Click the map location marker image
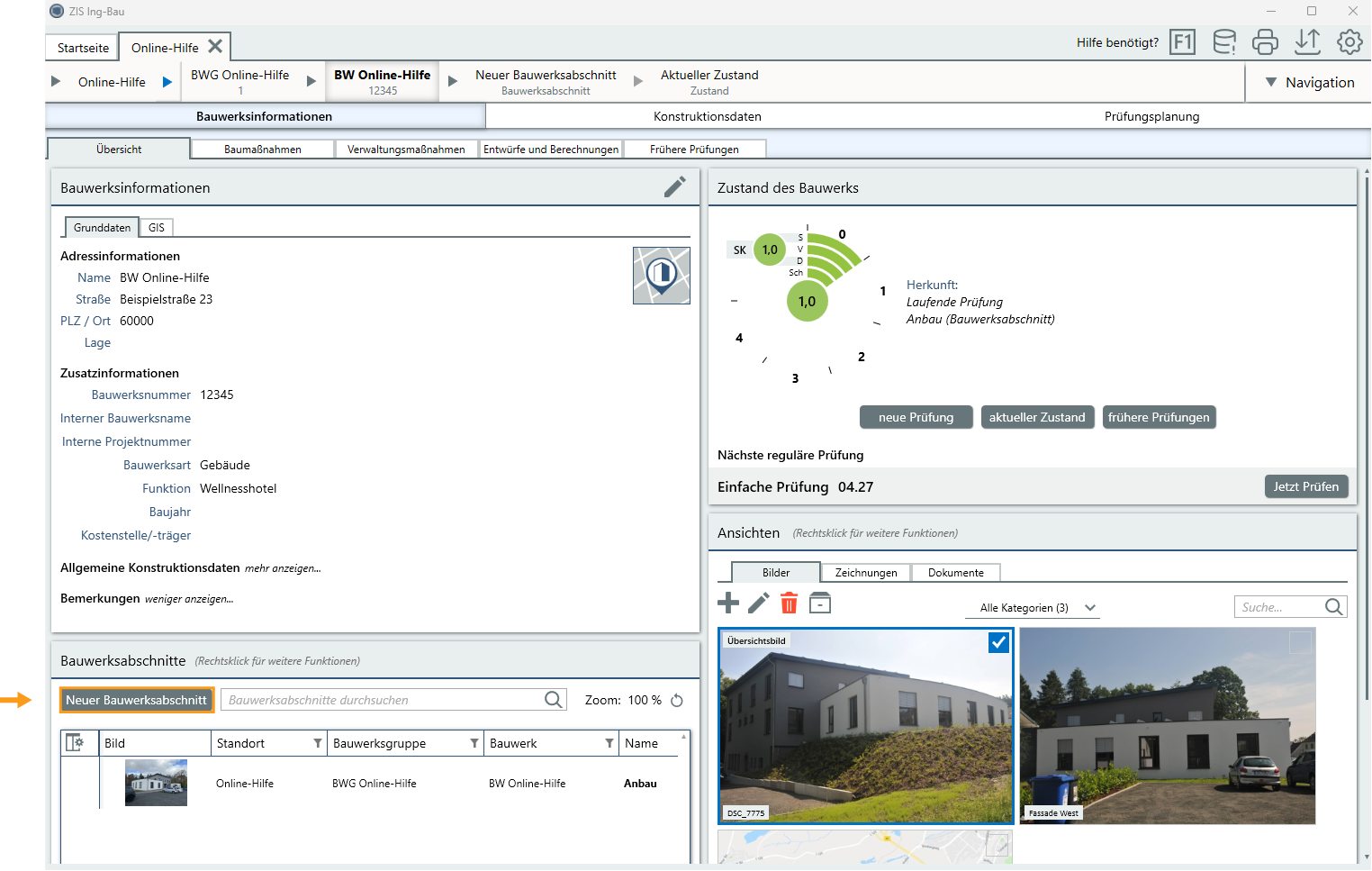Image resolution: width=1372 pixels, height=871 pixels. pyautogui.click(x=662, y=276)
